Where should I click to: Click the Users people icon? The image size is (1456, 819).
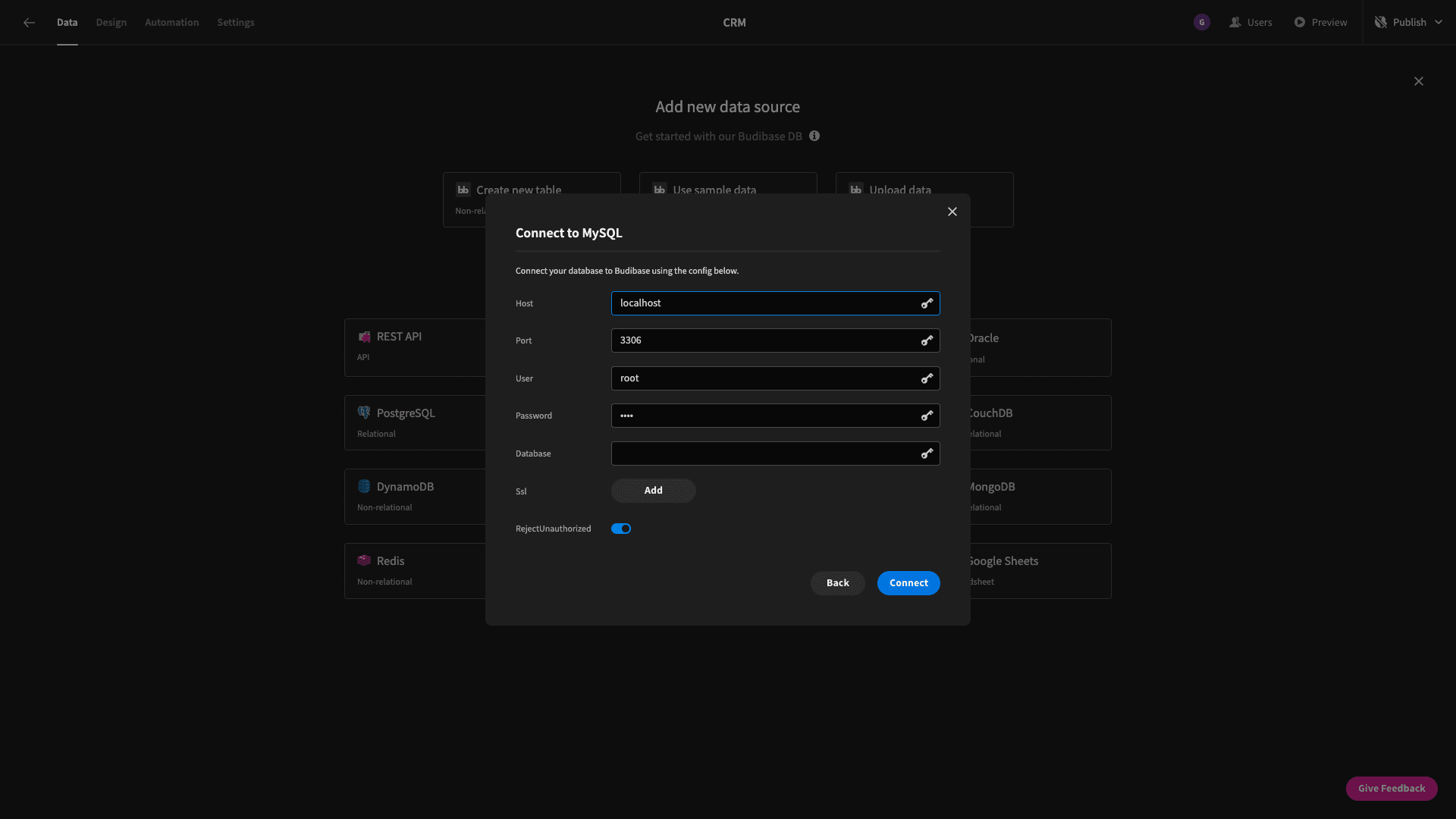click(x=1235, y=23)
